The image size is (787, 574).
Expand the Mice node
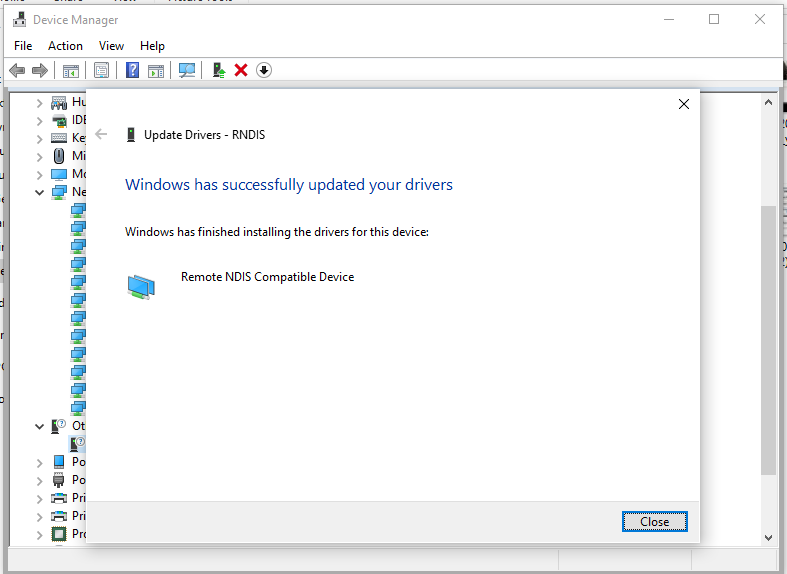40,157
